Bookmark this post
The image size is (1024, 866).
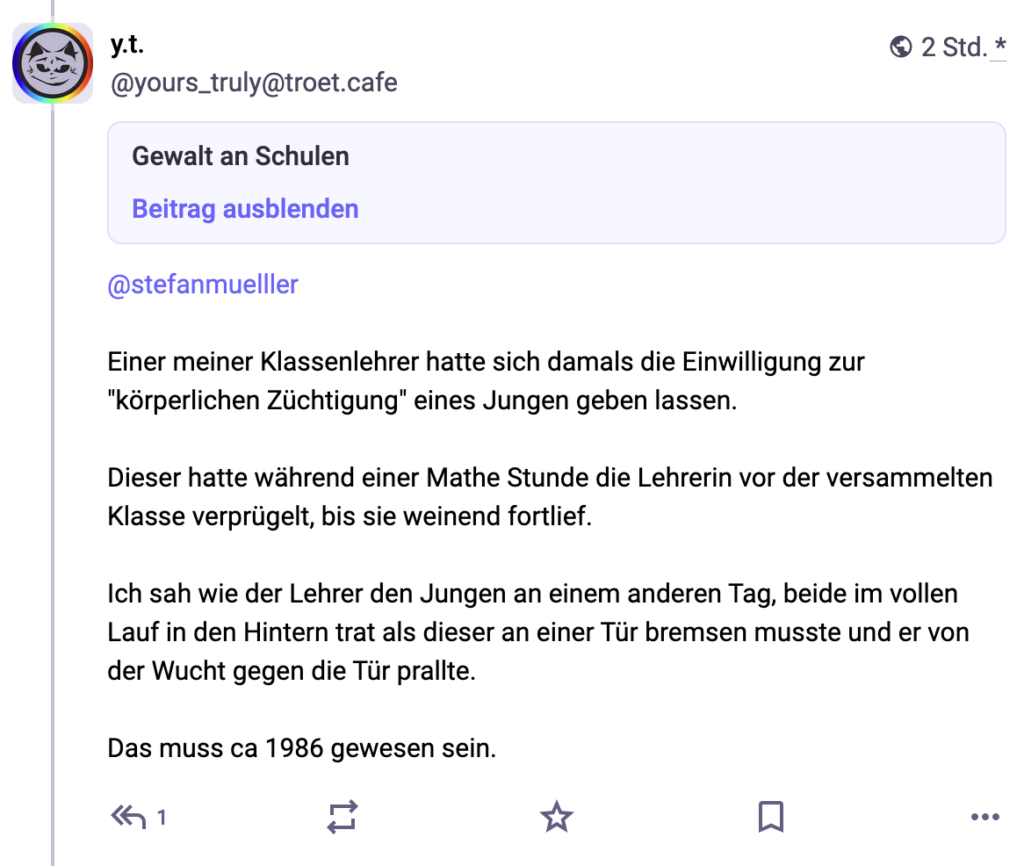(770, 817)
